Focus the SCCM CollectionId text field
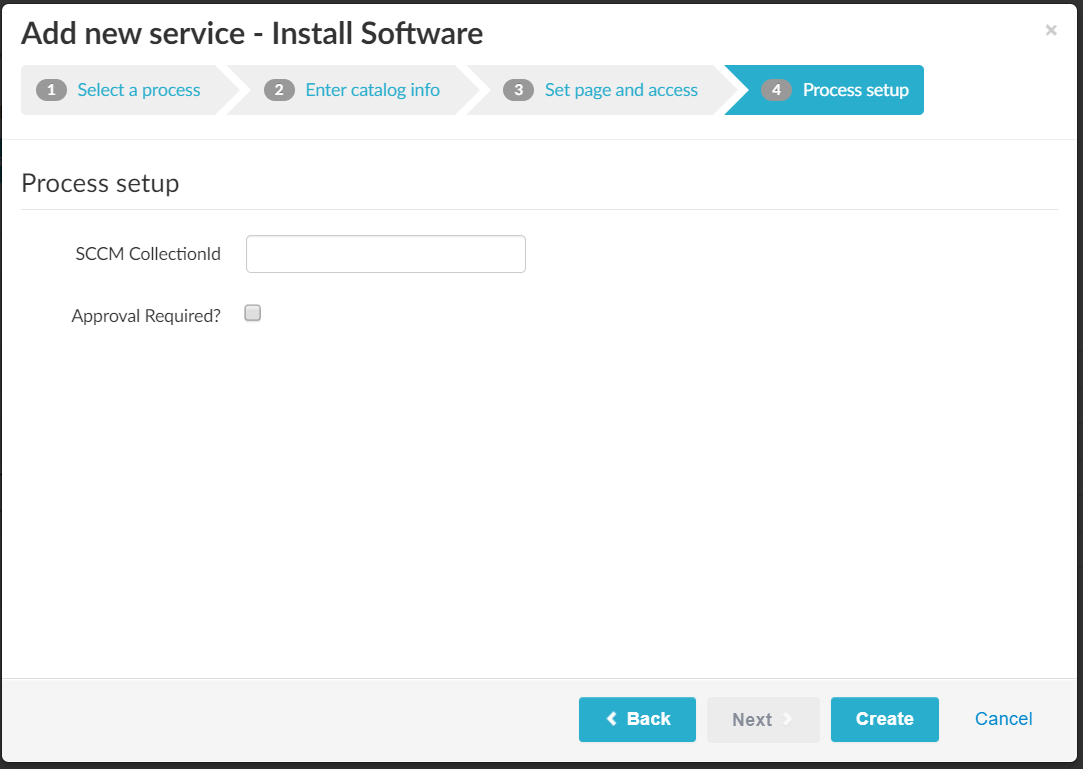Viewport: 1083px width, 769px height. [385, 254]
